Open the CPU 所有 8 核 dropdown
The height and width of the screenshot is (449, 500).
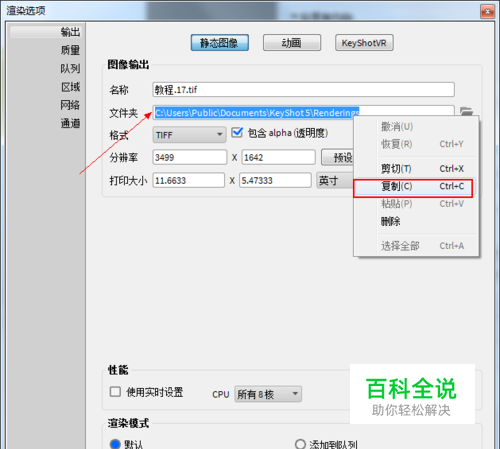[268, 394]
